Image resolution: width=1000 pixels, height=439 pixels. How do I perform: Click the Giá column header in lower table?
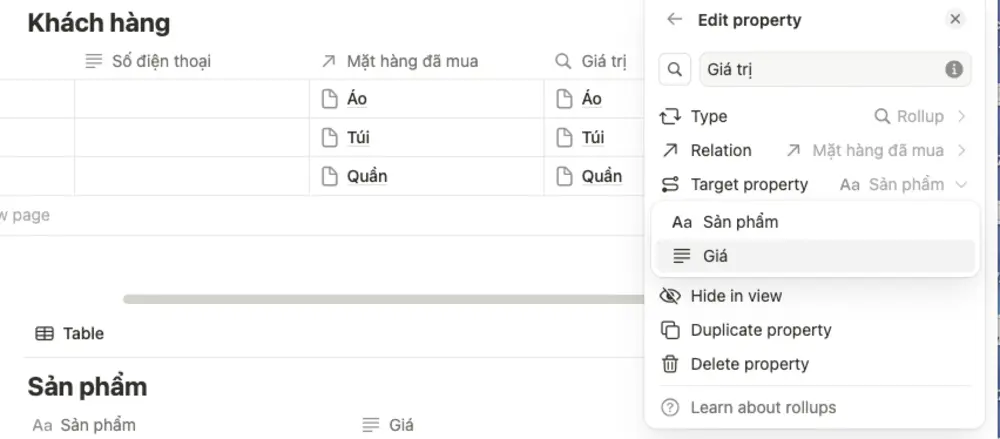[x=388, y=424]
